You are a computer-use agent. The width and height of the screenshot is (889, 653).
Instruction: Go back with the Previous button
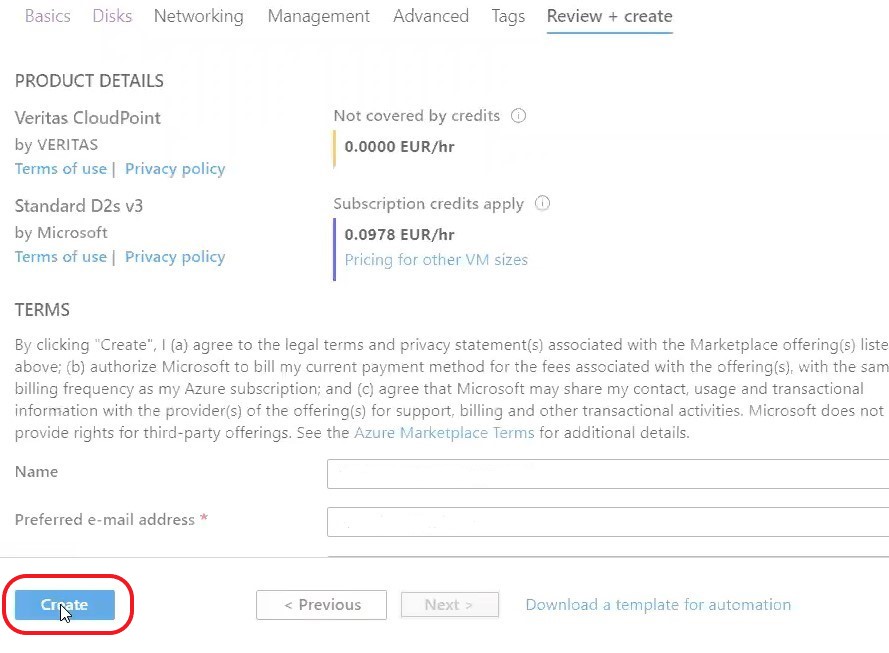tap(321, 605)
